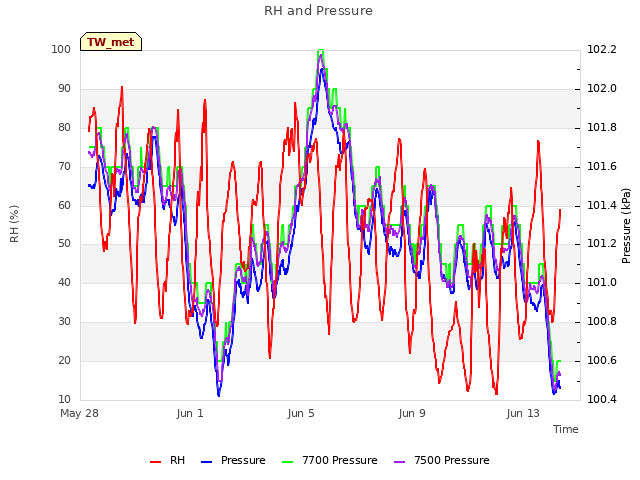Screen dimensions: 640x480
Task: Click the 70 value on RH axis
Action: [64, 167]
